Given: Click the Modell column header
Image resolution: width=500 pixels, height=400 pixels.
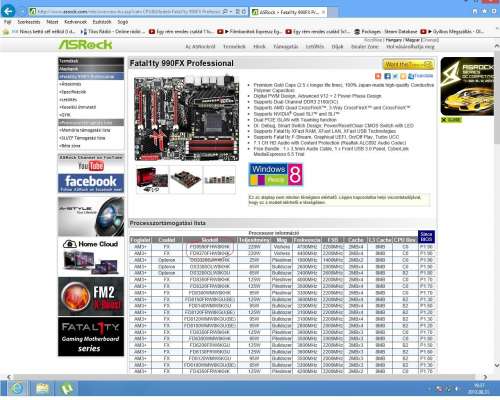Looking at the screenshot, I should point(210,240).
